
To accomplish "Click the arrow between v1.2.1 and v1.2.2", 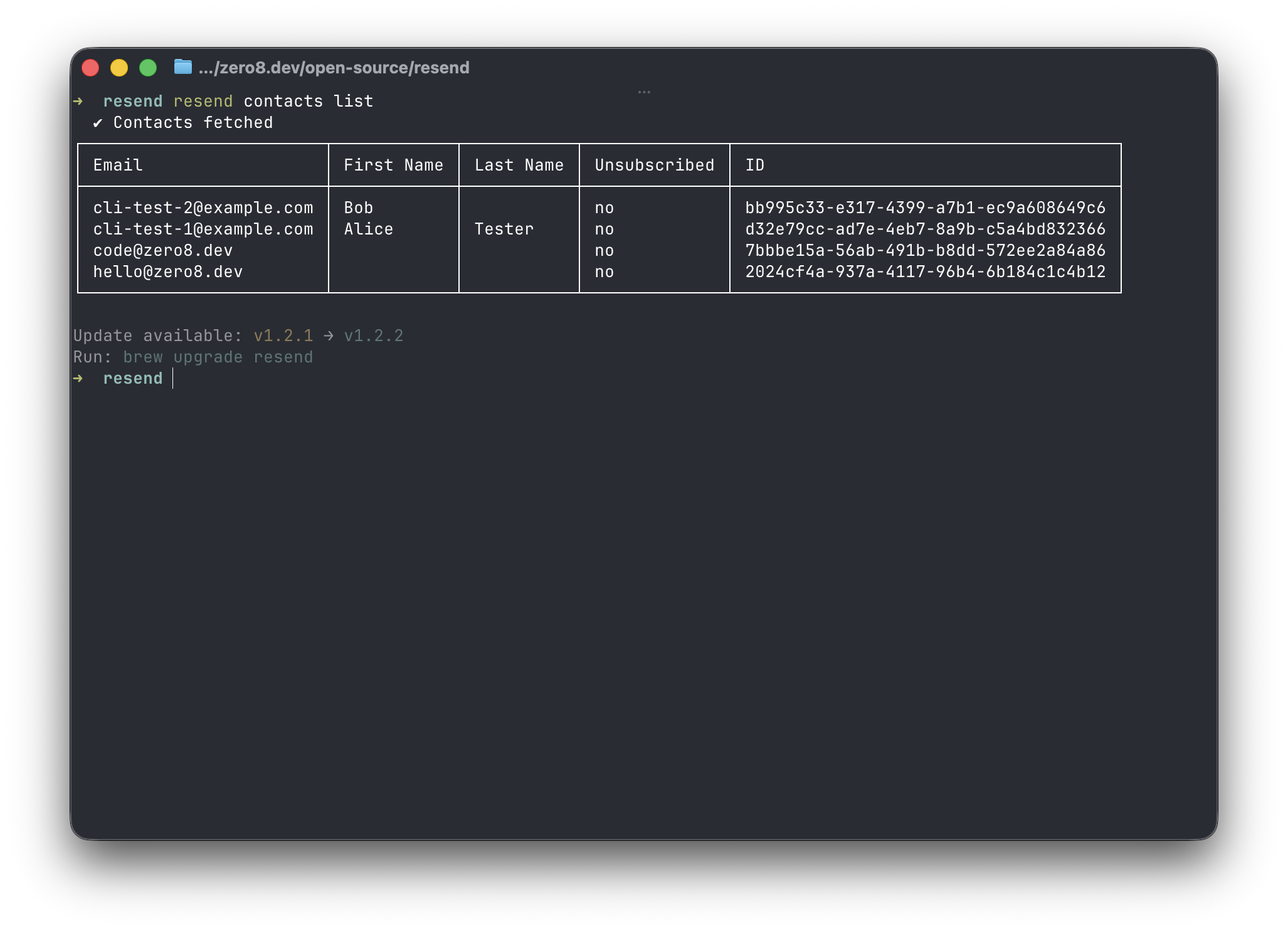I will click(x=328, y=336).
